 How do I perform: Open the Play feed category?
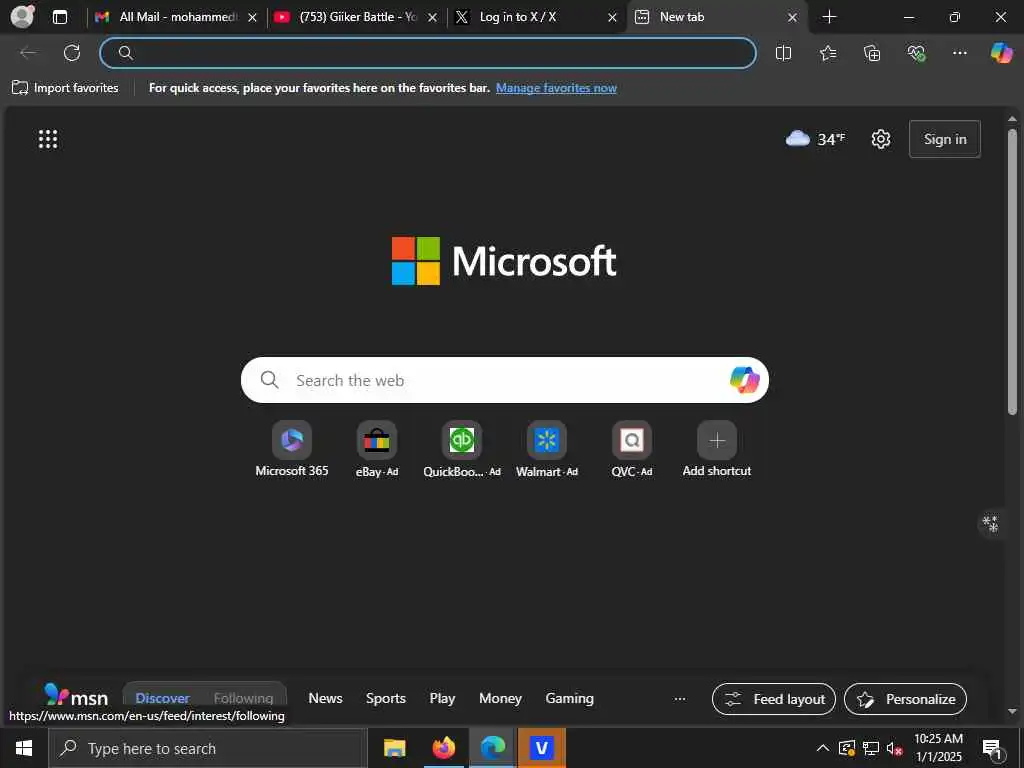click(442, 698)
